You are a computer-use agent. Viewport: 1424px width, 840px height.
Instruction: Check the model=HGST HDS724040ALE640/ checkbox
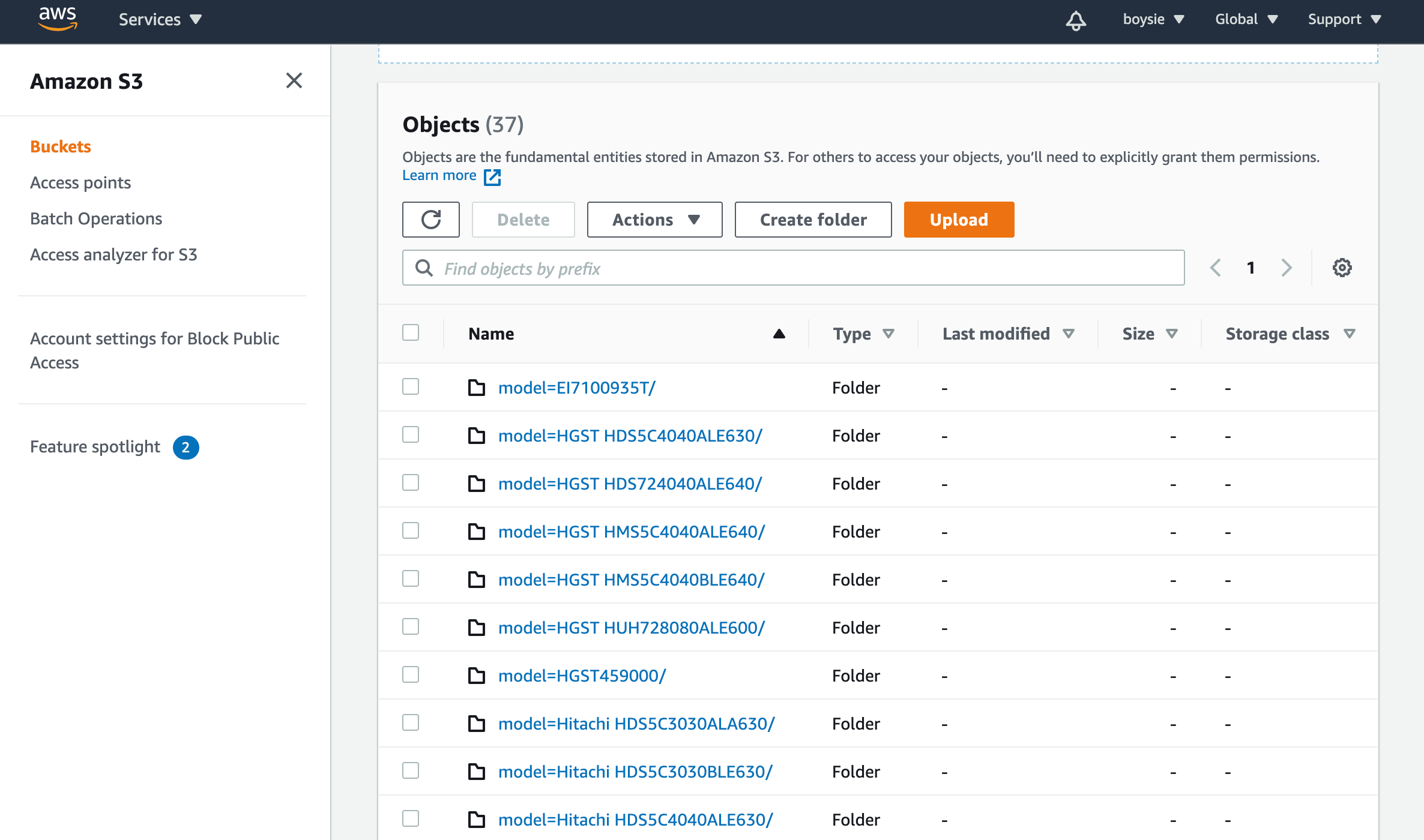pyautogui.click(x=411, y=482)
